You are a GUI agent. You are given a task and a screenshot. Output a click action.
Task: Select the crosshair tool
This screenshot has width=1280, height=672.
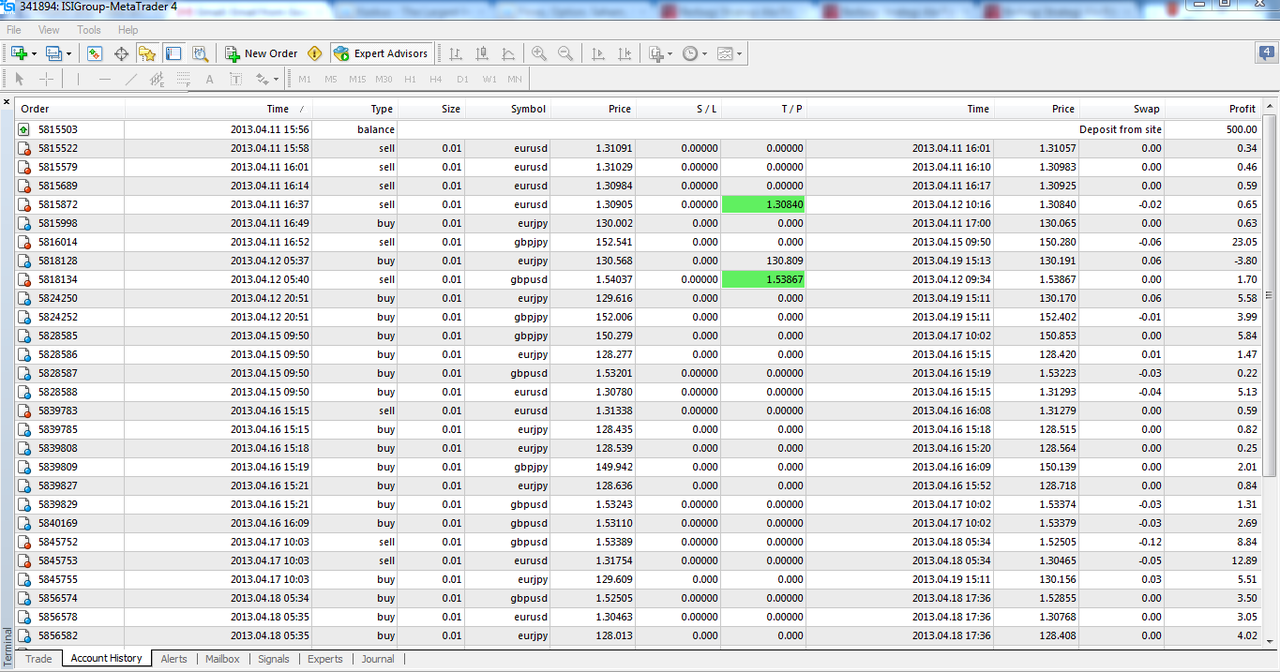[x=46, y=79]
